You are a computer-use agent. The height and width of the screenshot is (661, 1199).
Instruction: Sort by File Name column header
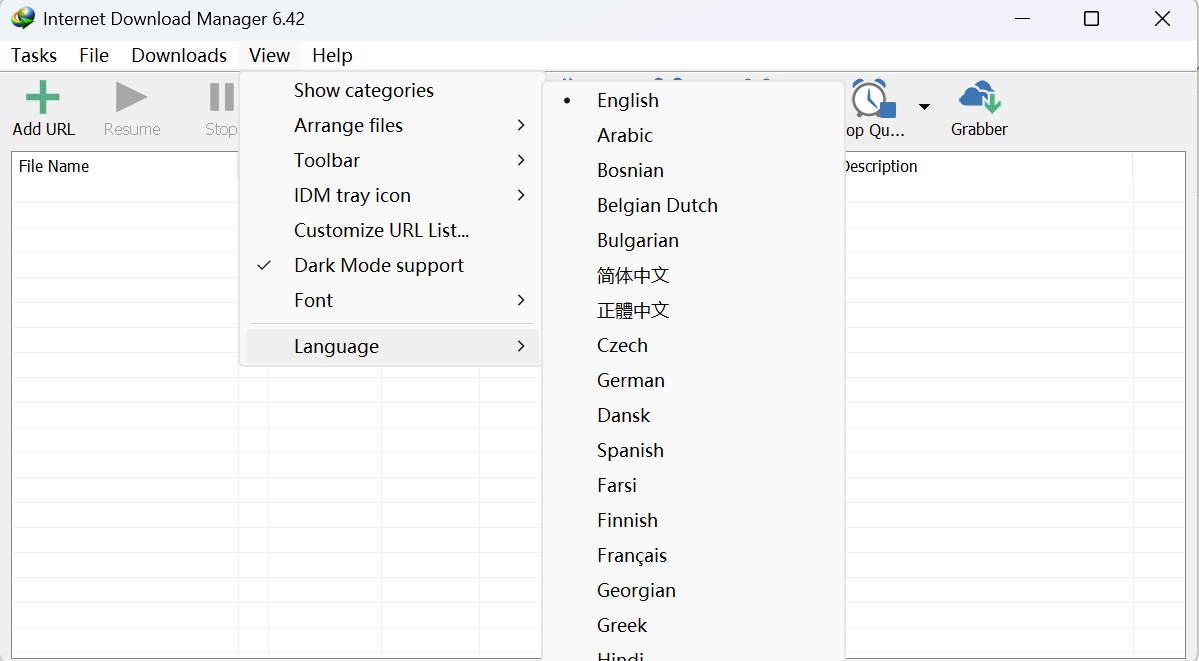125,166
